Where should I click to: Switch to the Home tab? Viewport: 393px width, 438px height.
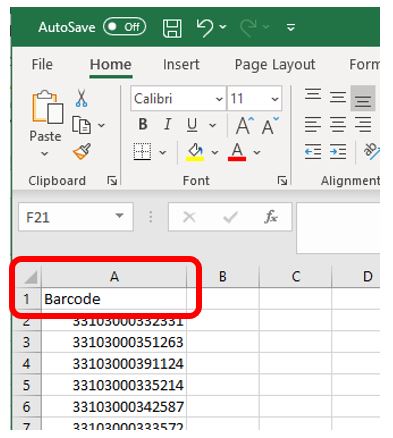pyautogui.click(x=111, y=64)
